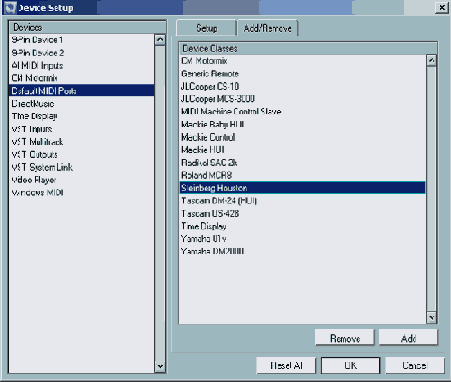Click Devices list scroll down arrow
Screen dimensions: 451x382
160,366
